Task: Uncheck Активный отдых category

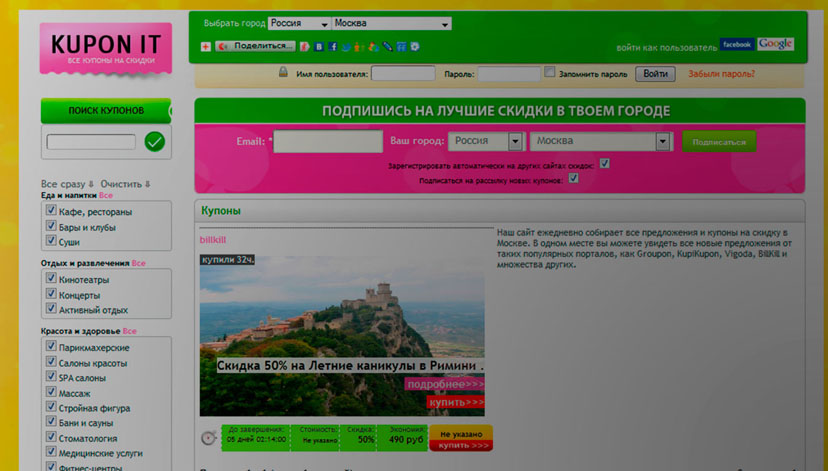Action: 51,308
